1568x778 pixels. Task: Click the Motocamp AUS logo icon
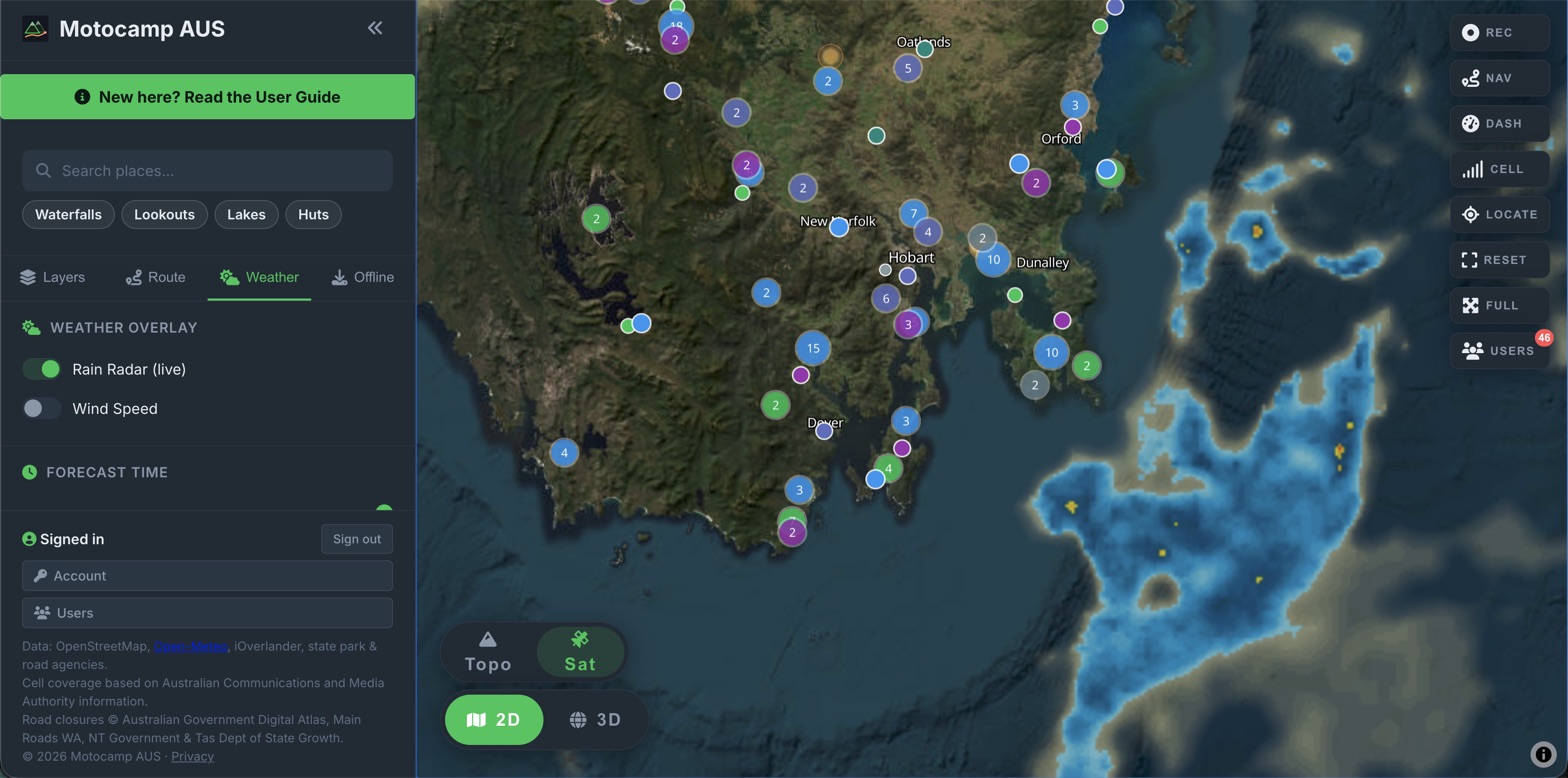click(x=35, y=29)
